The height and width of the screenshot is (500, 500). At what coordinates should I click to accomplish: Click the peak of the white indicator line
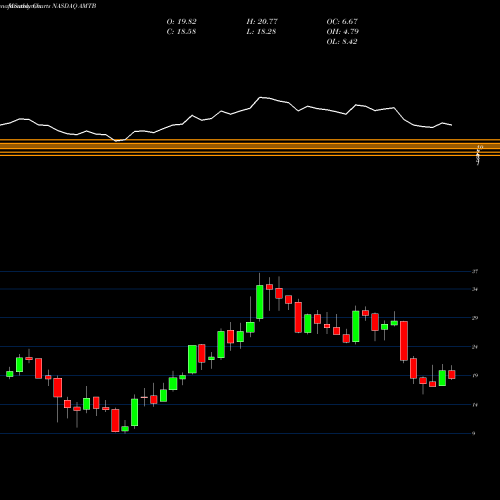click(260, 97)
